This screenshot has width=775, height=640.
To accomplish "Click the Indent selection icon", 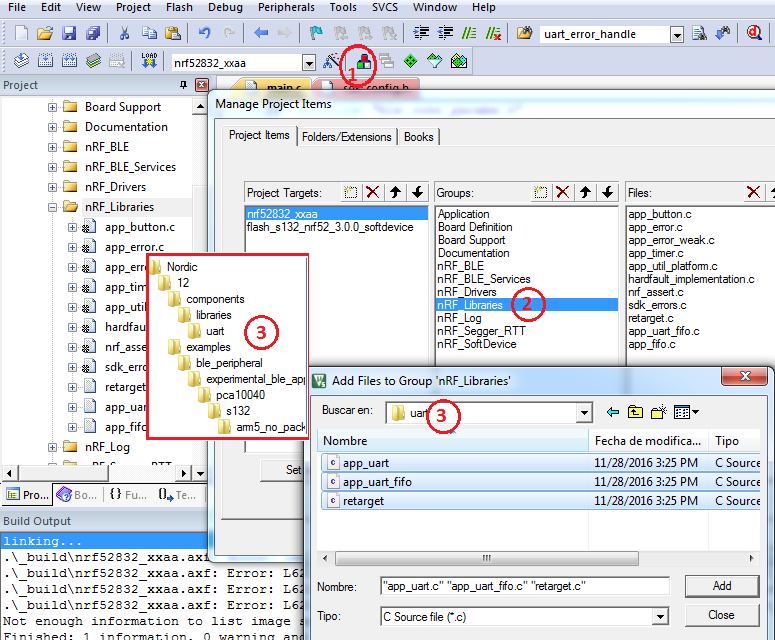I will 421,34.
